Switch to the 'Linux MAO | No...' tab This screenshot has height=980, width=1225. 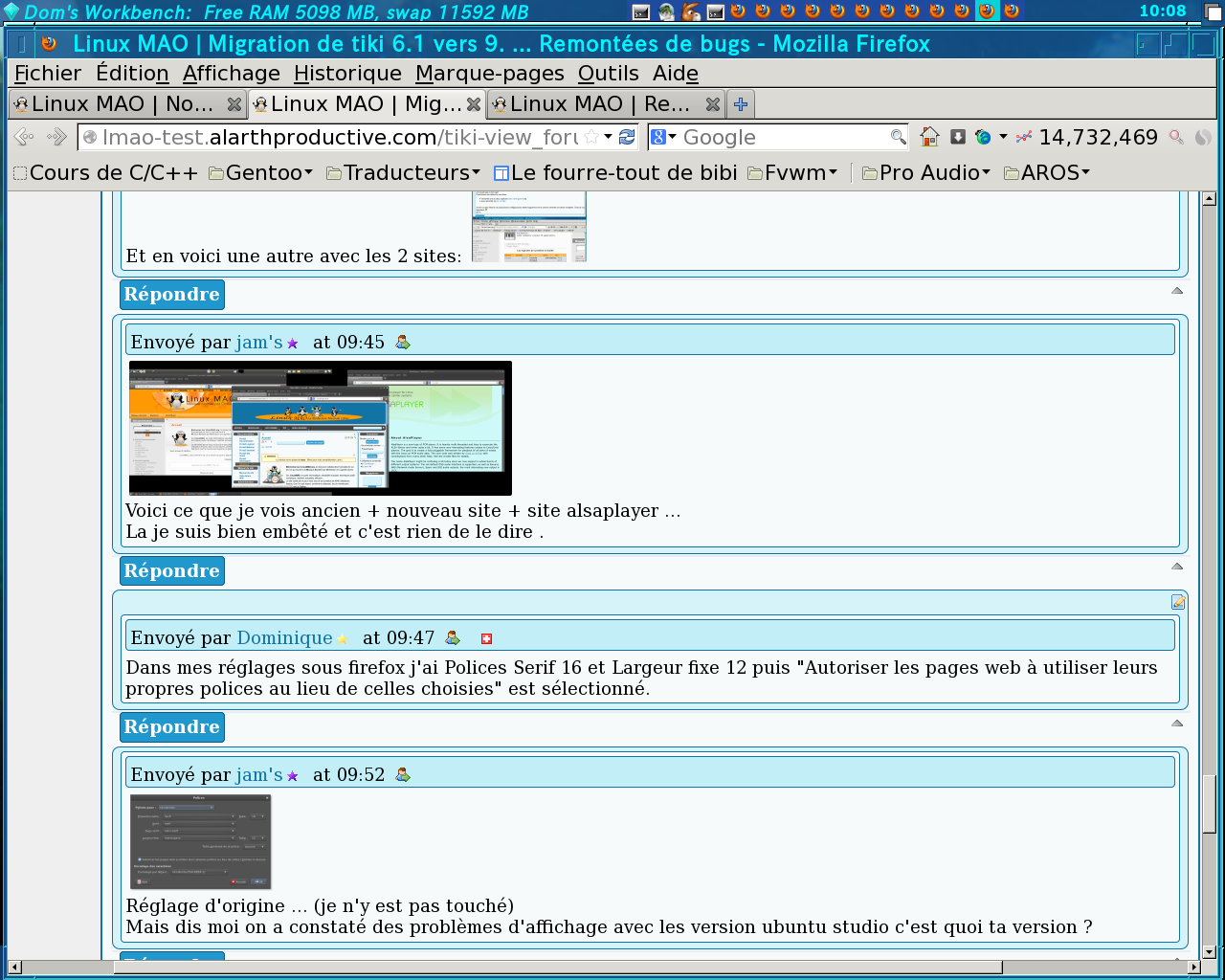127,103
